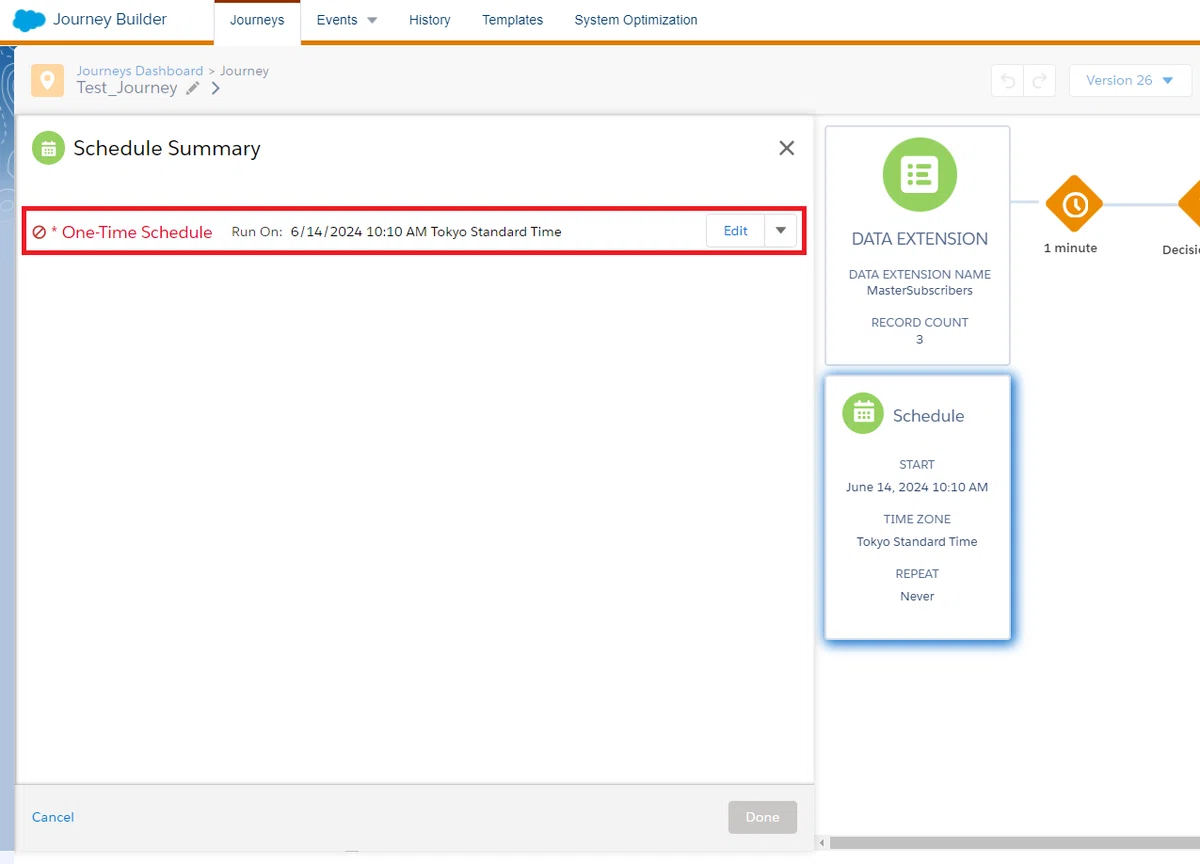Image resolution: width=1200 pixels, height=864 pixels.
Task: Click the Data Extension list icon
Action: 919,175
